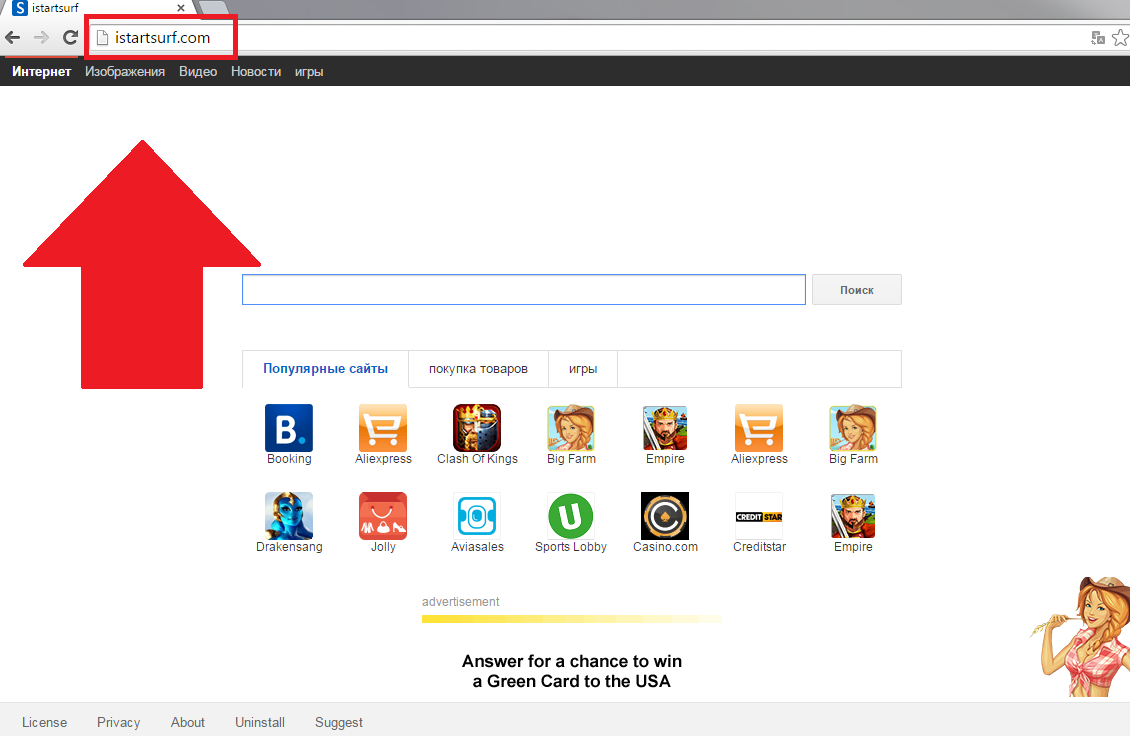
Task: Select the Интернет menu item
Action: pos(42,71)
